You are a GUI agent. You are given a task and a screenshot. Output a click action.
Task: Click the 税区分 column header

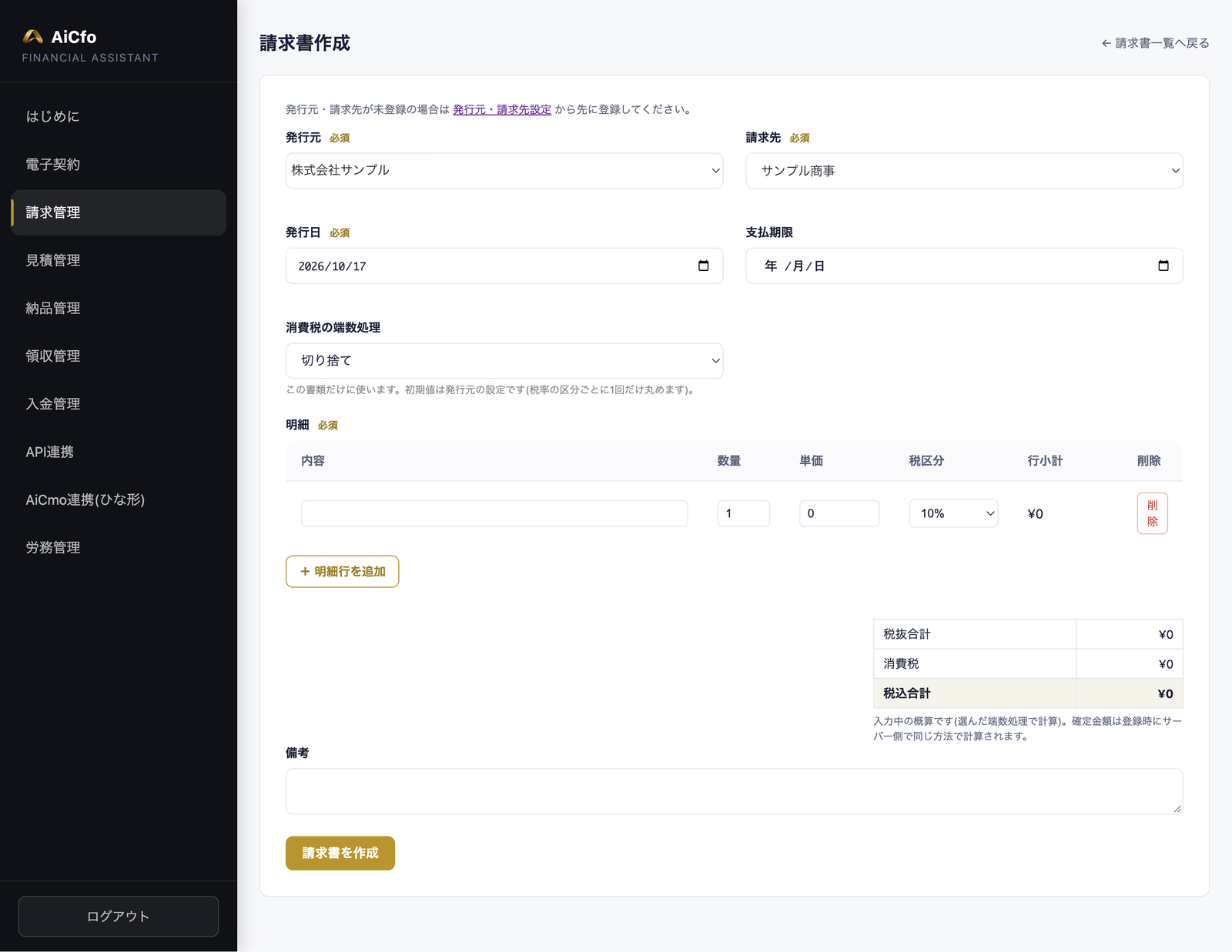point(926,460)
